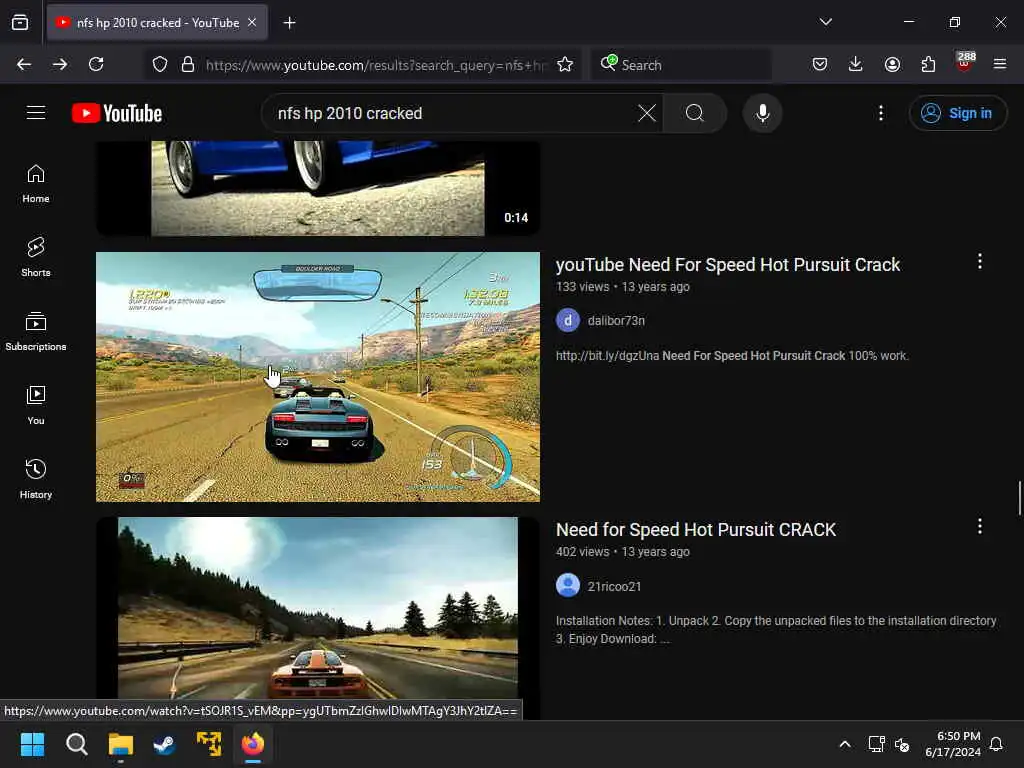Go to YouTube logo home link
The image size is (1024, 768).
[117, 113]
